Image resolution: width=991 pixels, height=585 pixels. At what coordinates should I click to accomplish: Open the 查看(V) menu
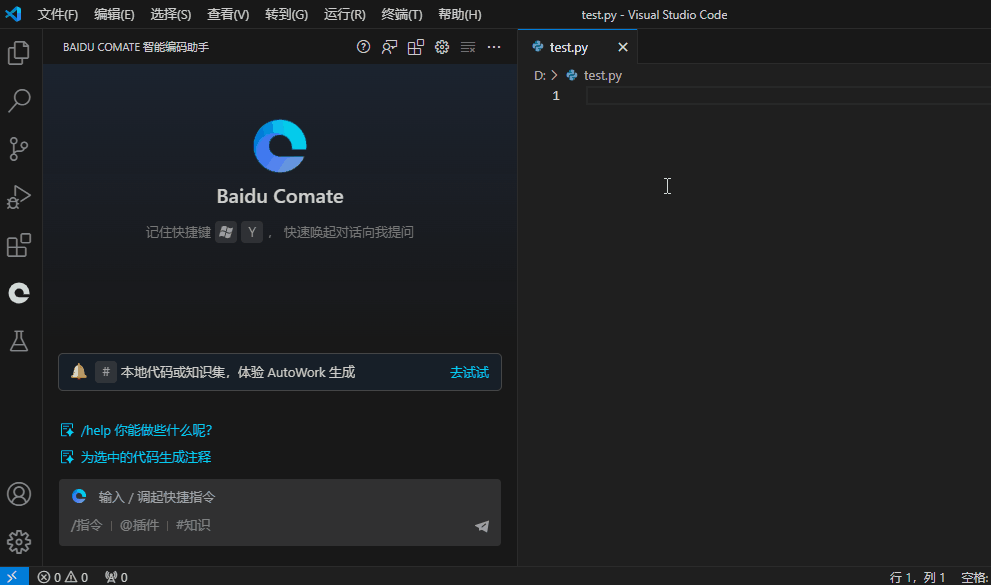coord(228,15)
